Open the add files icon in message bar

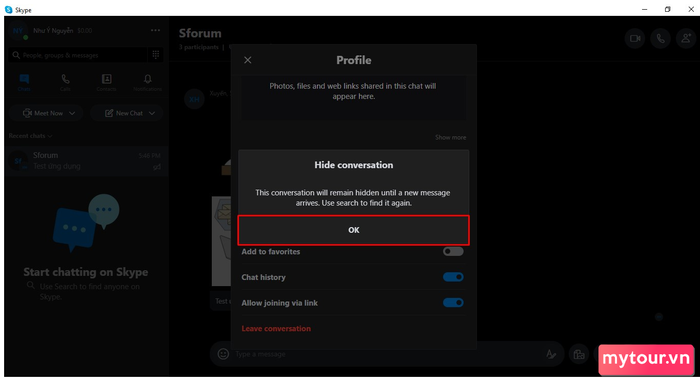tap(579, 354)
